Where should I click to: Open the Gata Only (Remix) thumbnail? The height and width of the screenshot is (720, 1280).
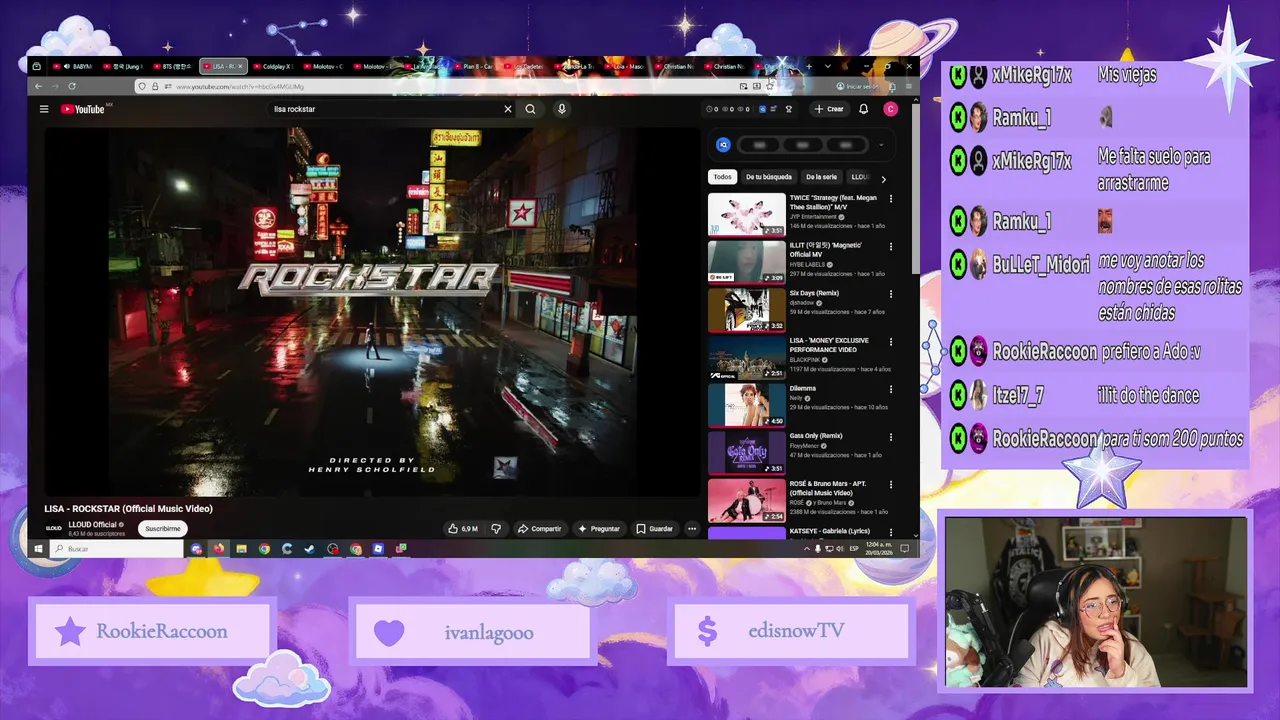coord(747,453)
